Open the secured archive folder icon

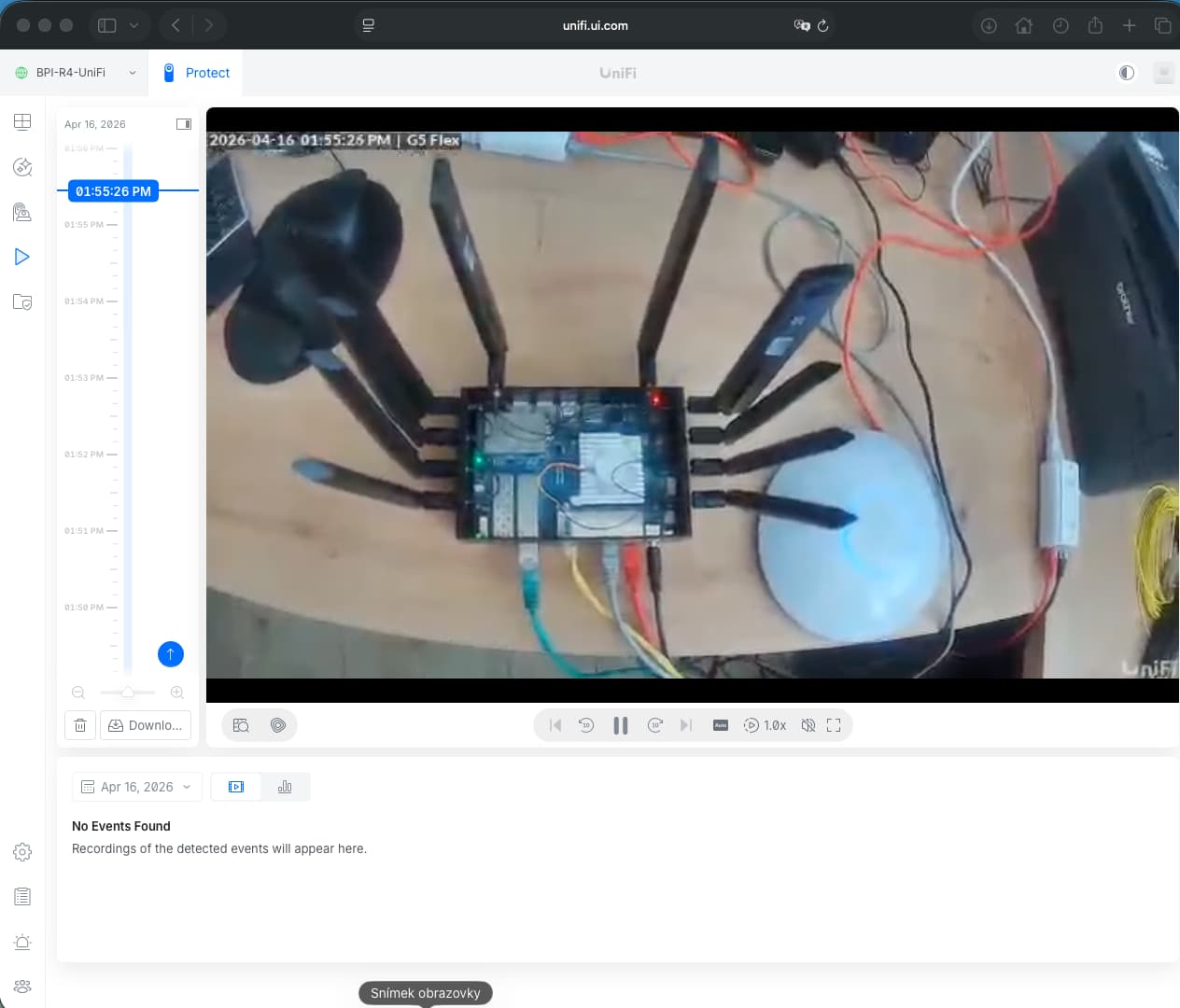22,301
